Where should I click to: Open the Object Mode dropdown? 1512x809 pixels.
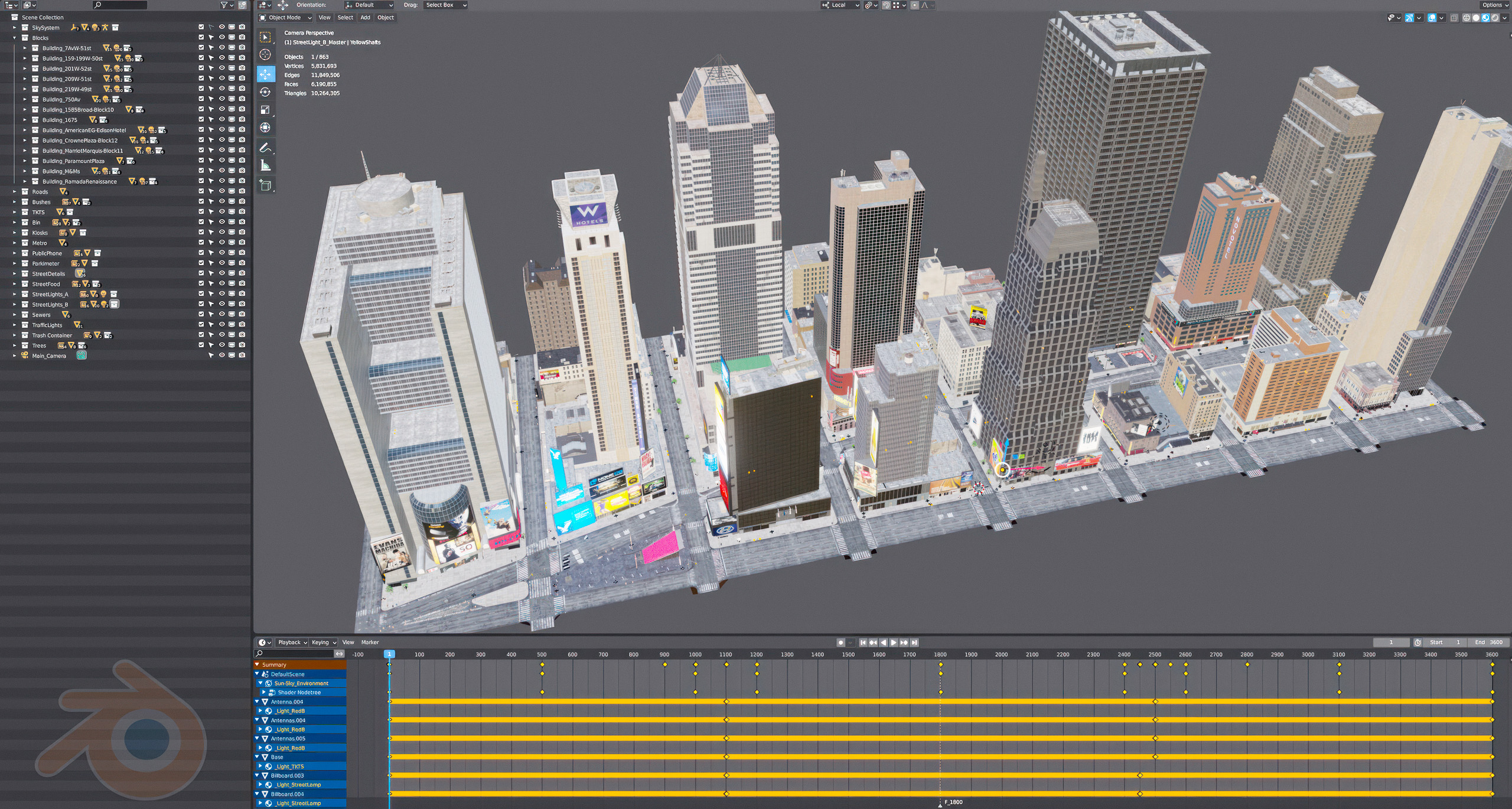(x=285, y=18)
